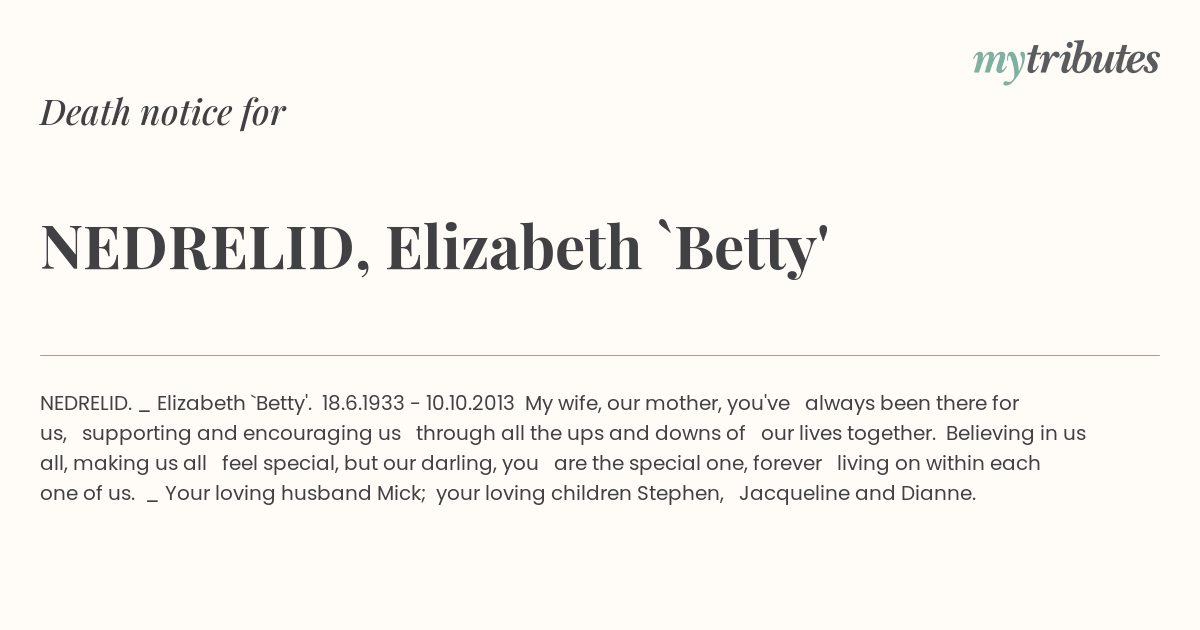Click the name Stephen in the notice
This screenshot has height=630, width=1200.
(x=680, y=494)
